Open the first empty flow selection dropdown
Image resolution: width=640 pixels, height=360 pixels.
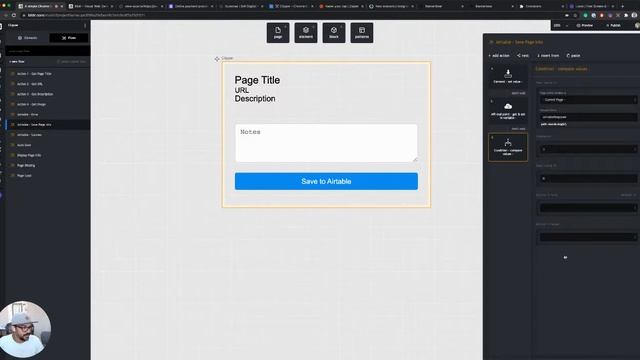(x=588, y=208)
